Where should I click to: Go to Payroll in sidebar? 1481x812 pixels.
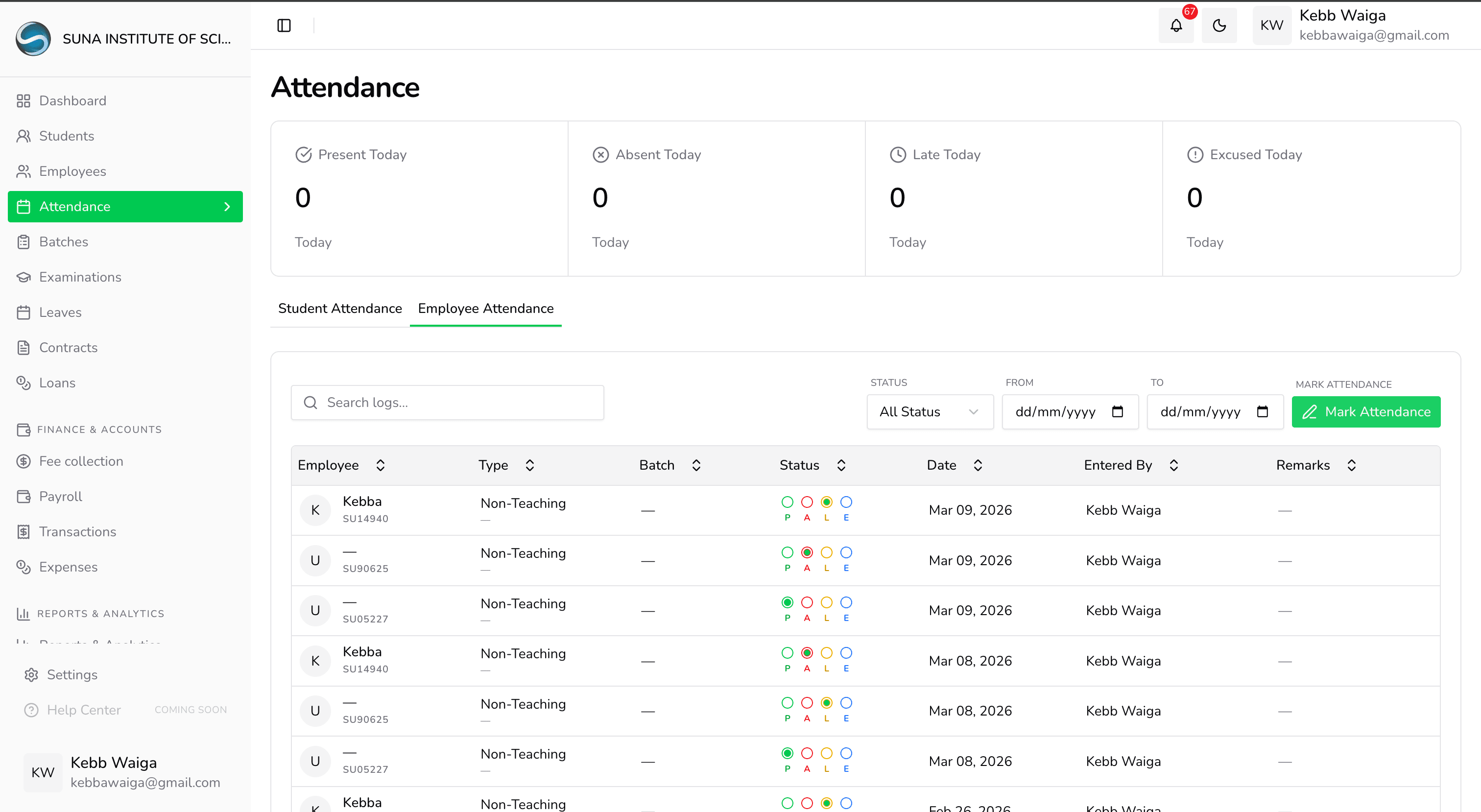[x=60, y=496]
